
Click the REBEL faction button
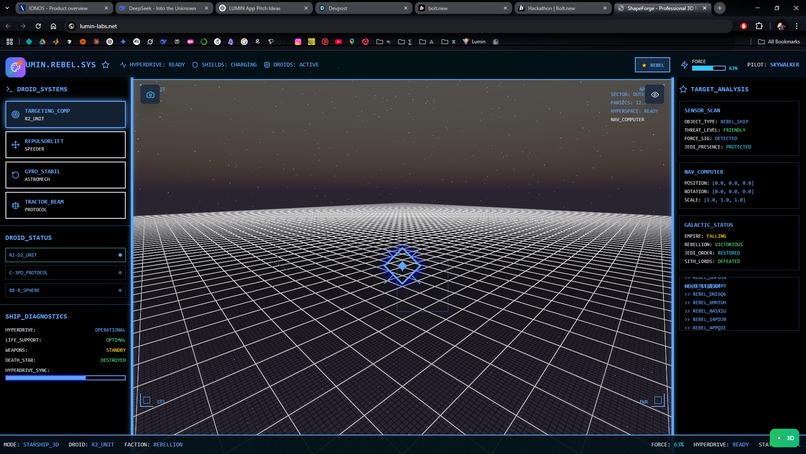[x=652, y=65]
